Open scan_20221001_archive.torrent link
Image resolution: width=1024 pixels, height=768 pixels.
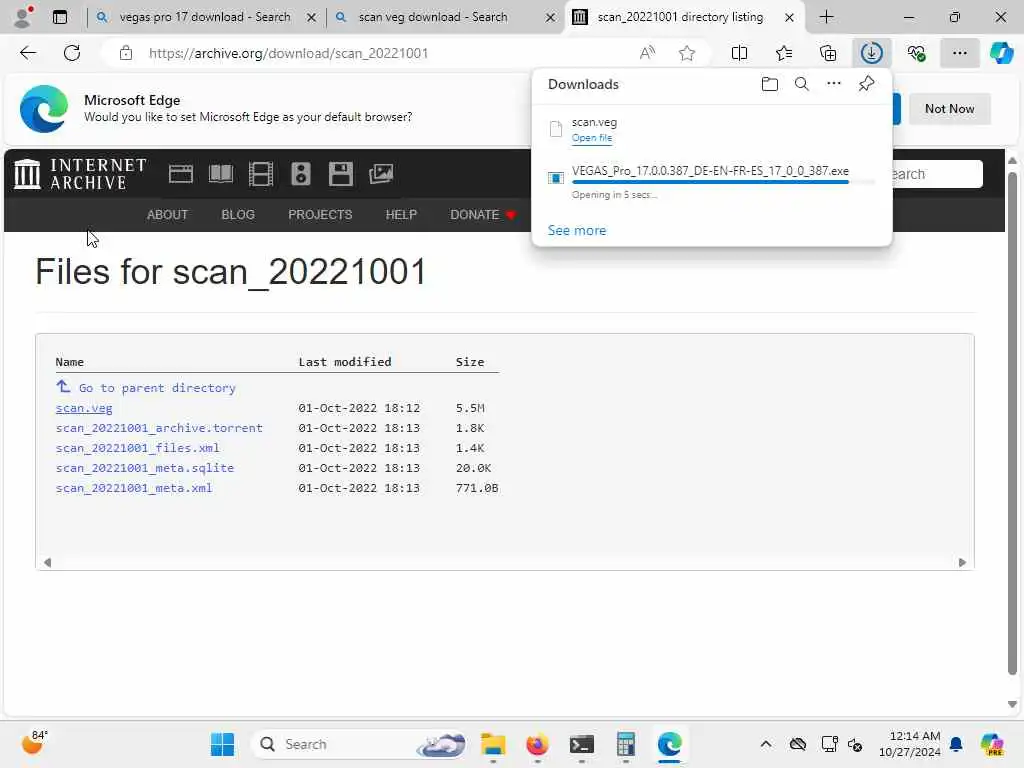coord(159,428)
